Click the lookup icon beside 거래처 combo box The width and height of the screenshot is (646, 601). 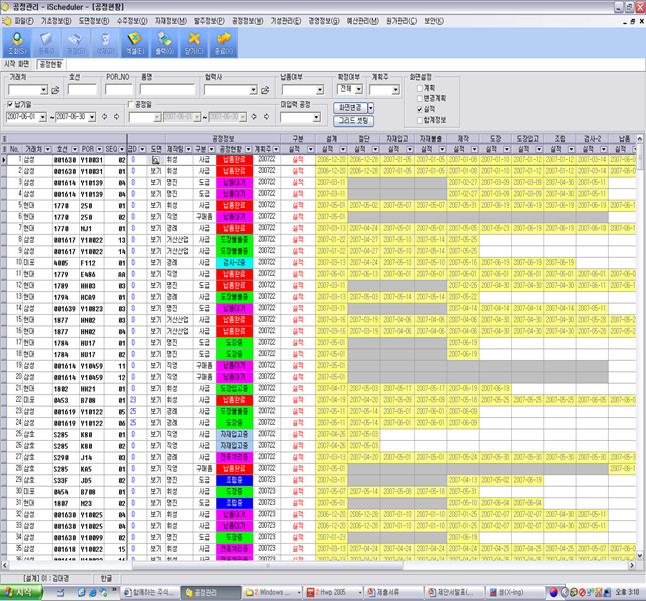point(55,90)
